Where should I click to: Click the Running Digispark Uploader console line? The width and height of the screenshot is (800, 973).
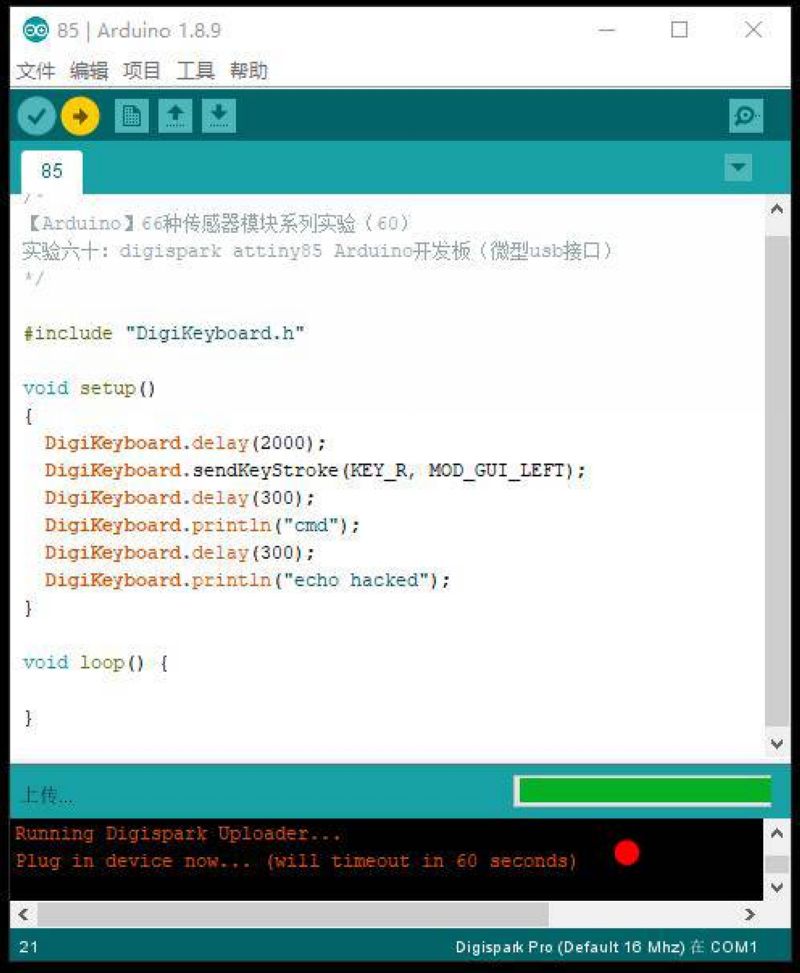tap(178, 833)
